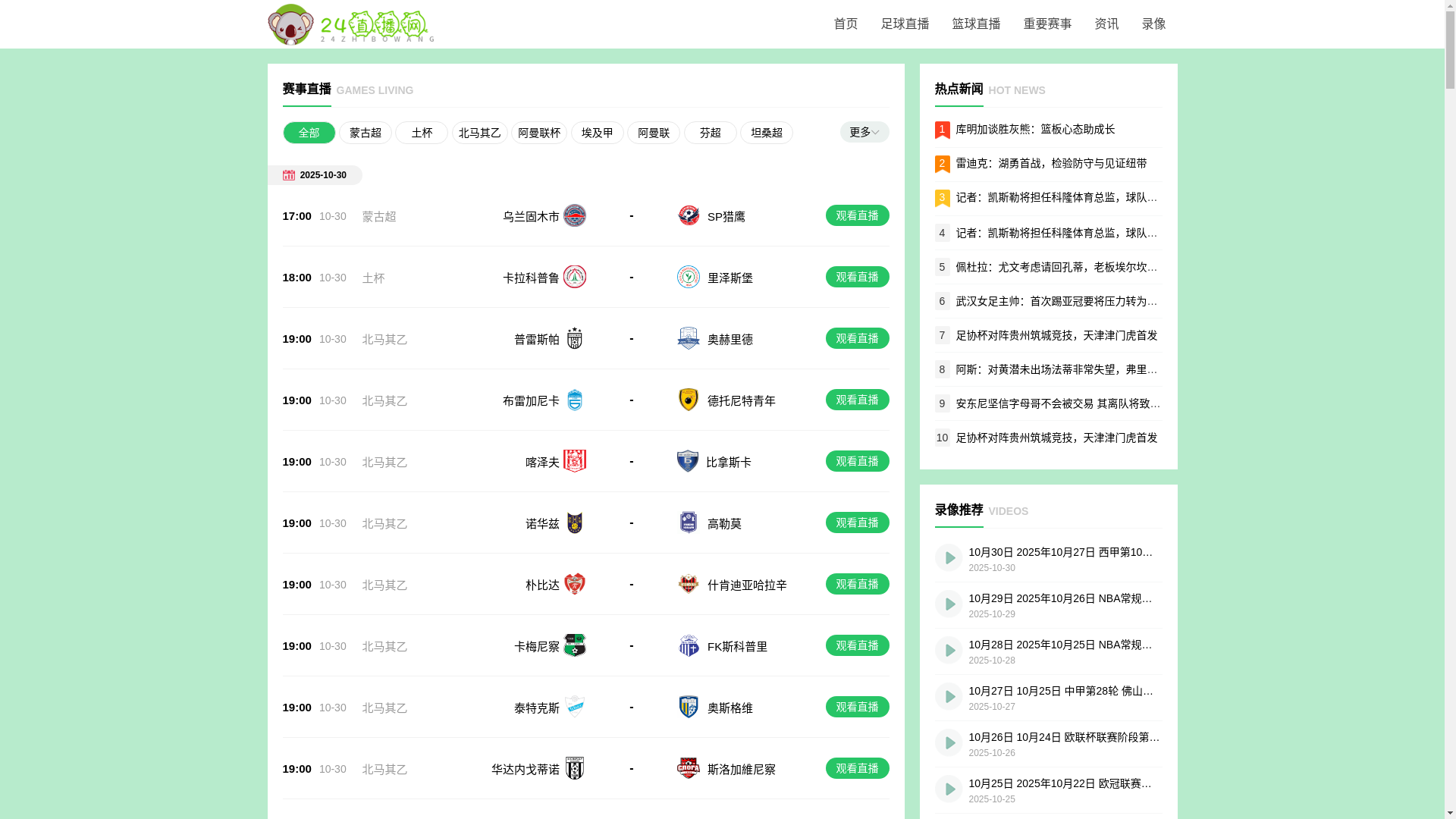Watch live 卡拉科普鲁 vs 里泽斯堡
The height and width of the screenshot is (819, 1456).
coord(857,277)
